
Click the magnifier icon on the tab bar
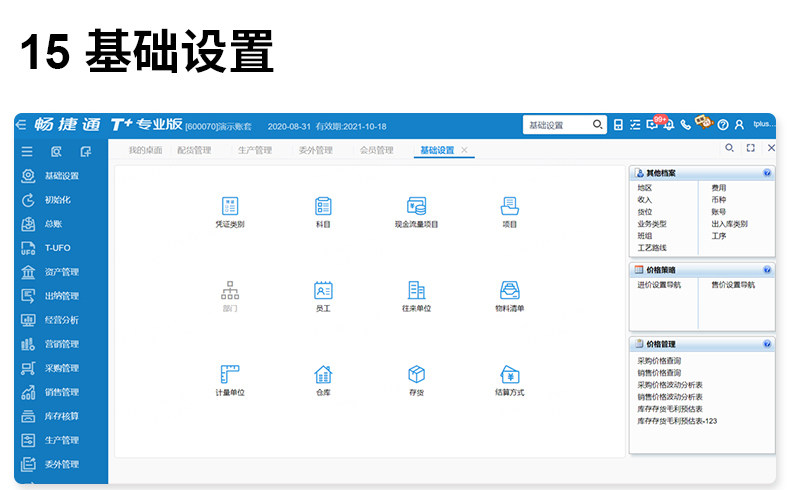click(729, 148)
